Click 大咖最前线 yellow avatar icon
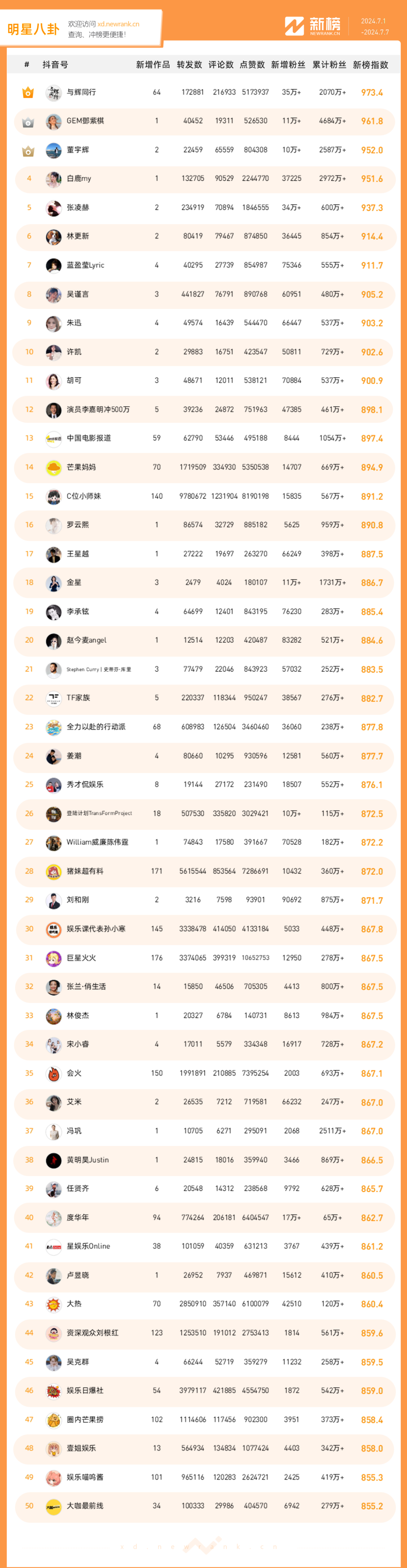 point(54,1506)
